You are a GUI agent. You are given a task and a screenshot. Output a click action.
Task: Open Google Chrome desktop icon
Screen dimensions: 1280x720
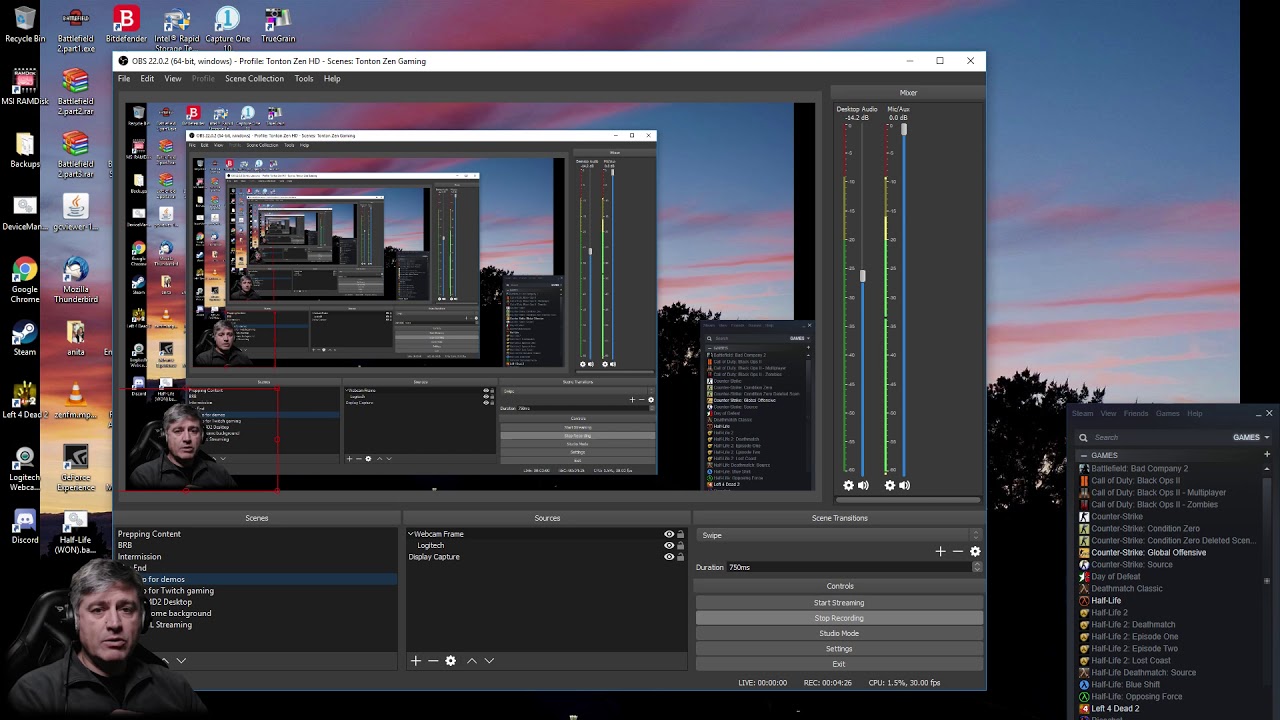[x=25, y=280]
